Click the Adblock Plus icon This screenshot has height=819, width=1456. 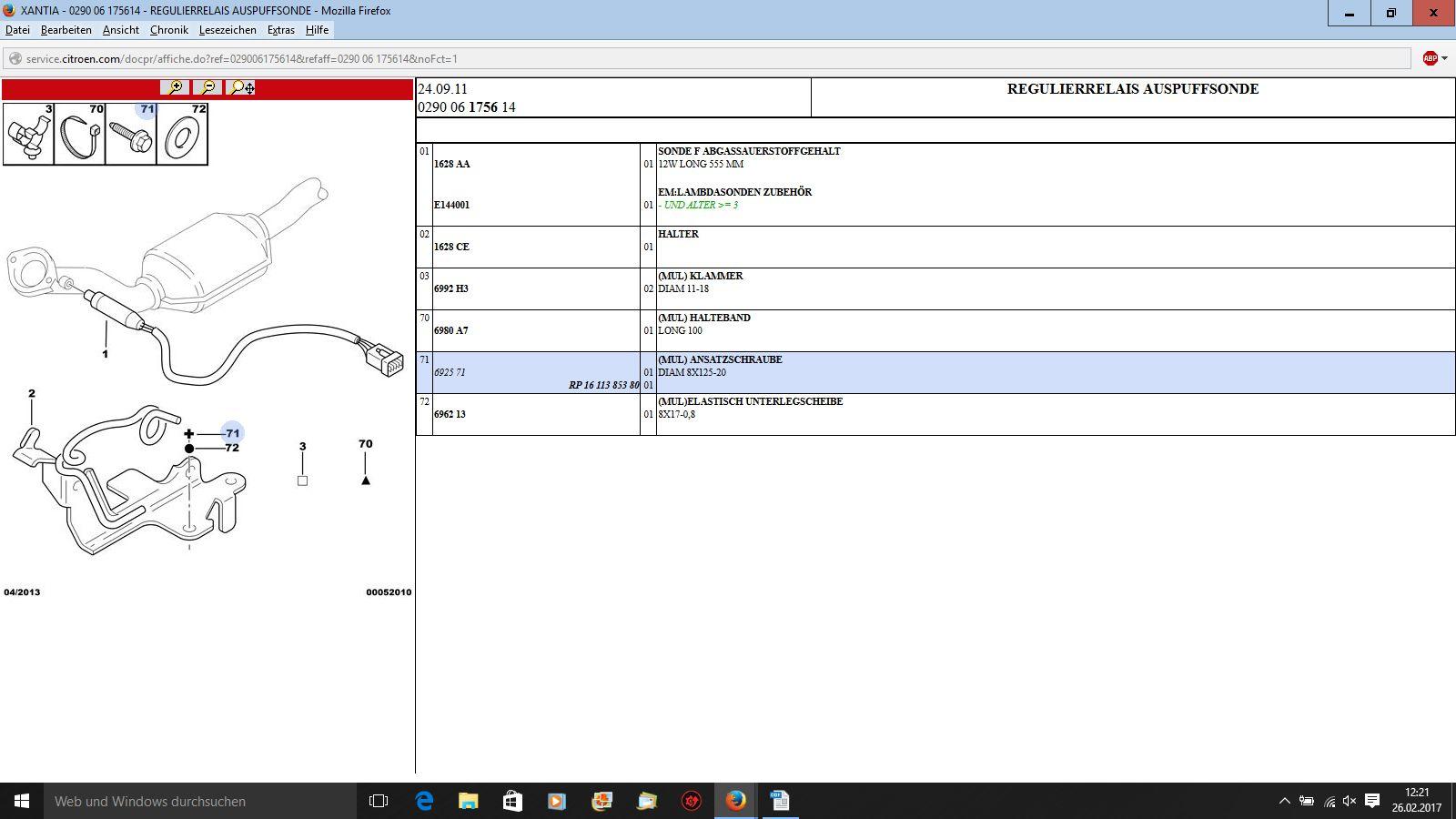click(1430, 58)
